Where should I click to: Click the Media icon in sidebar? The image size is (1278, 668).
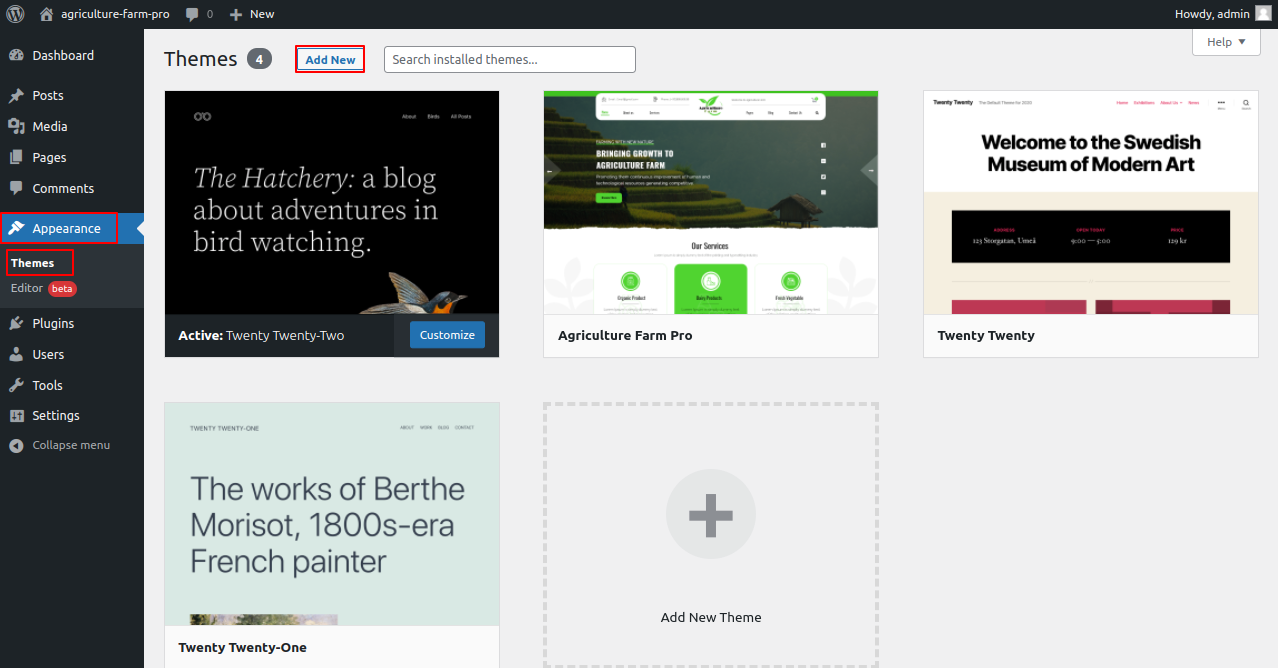[16, 126]
